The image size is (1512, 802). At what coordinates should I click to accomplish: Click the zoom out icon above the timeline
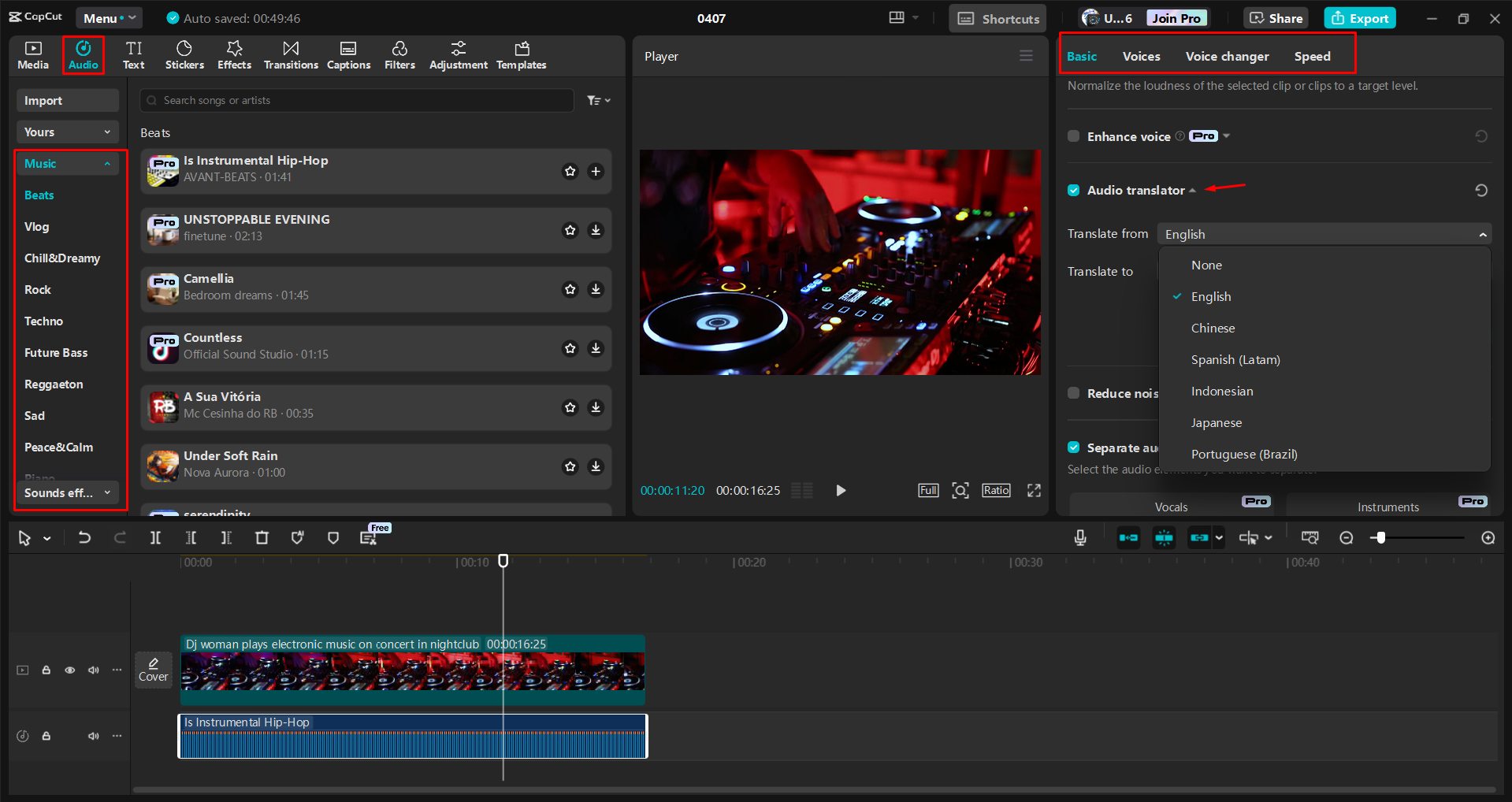(x=1347, y=537)
